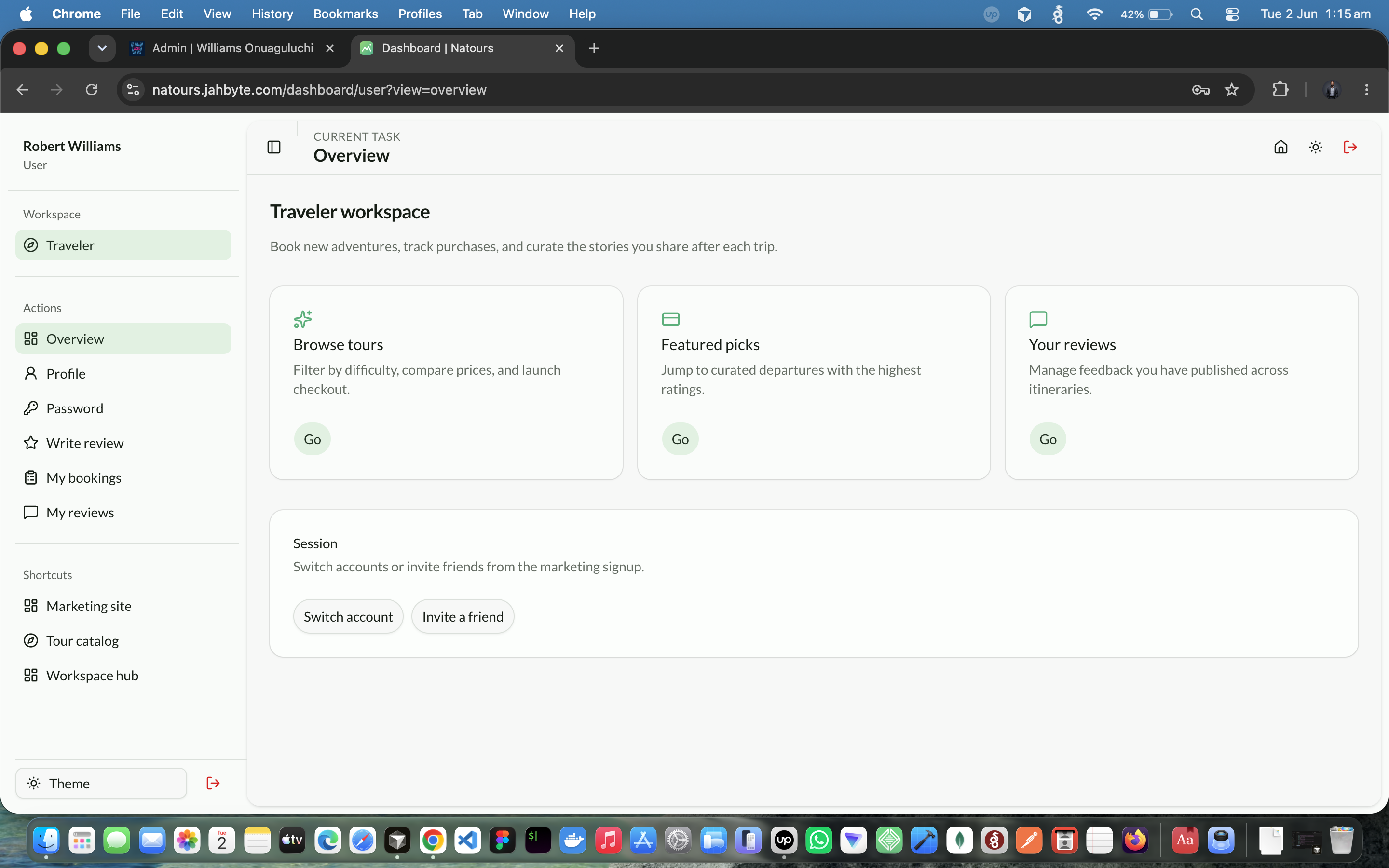
Task: Open the Tour catalog shortcut
Action: click(x=123, y=641)
